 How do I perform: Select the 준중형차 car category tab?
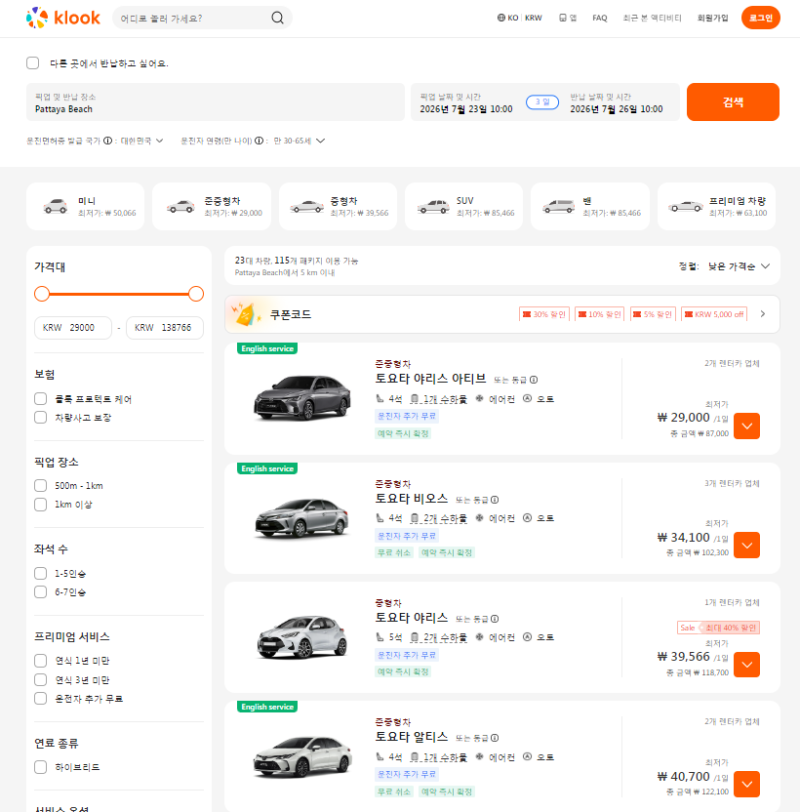[211, 207]
